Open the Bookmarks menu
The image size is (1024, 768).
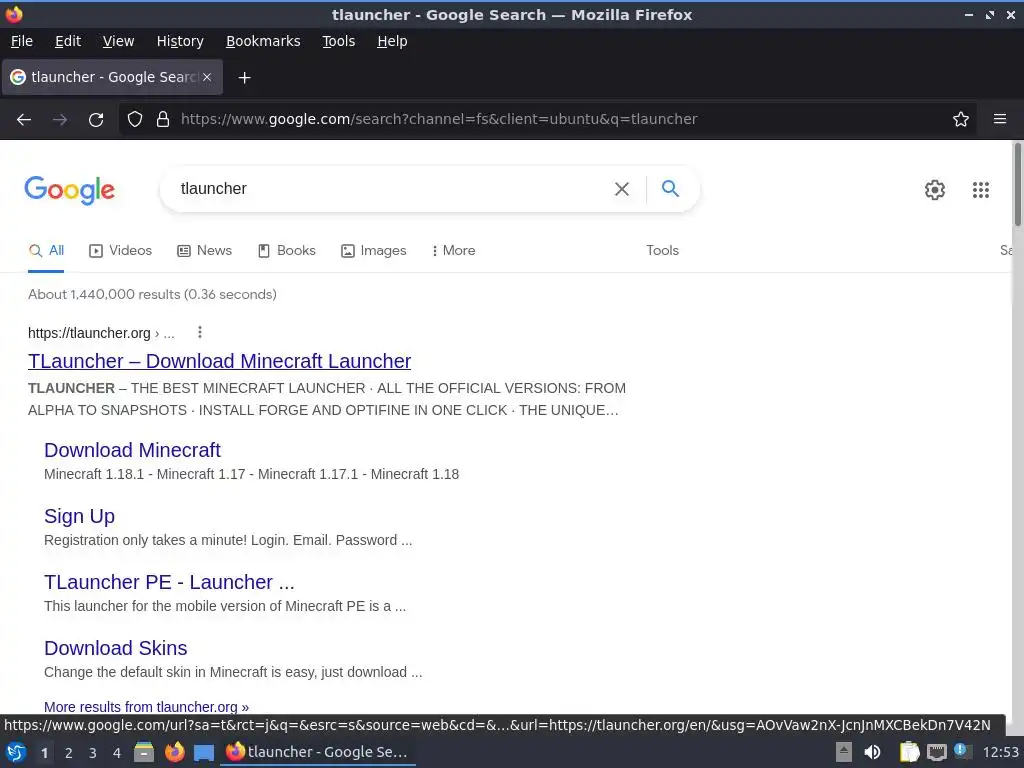[x=263, y=41]
